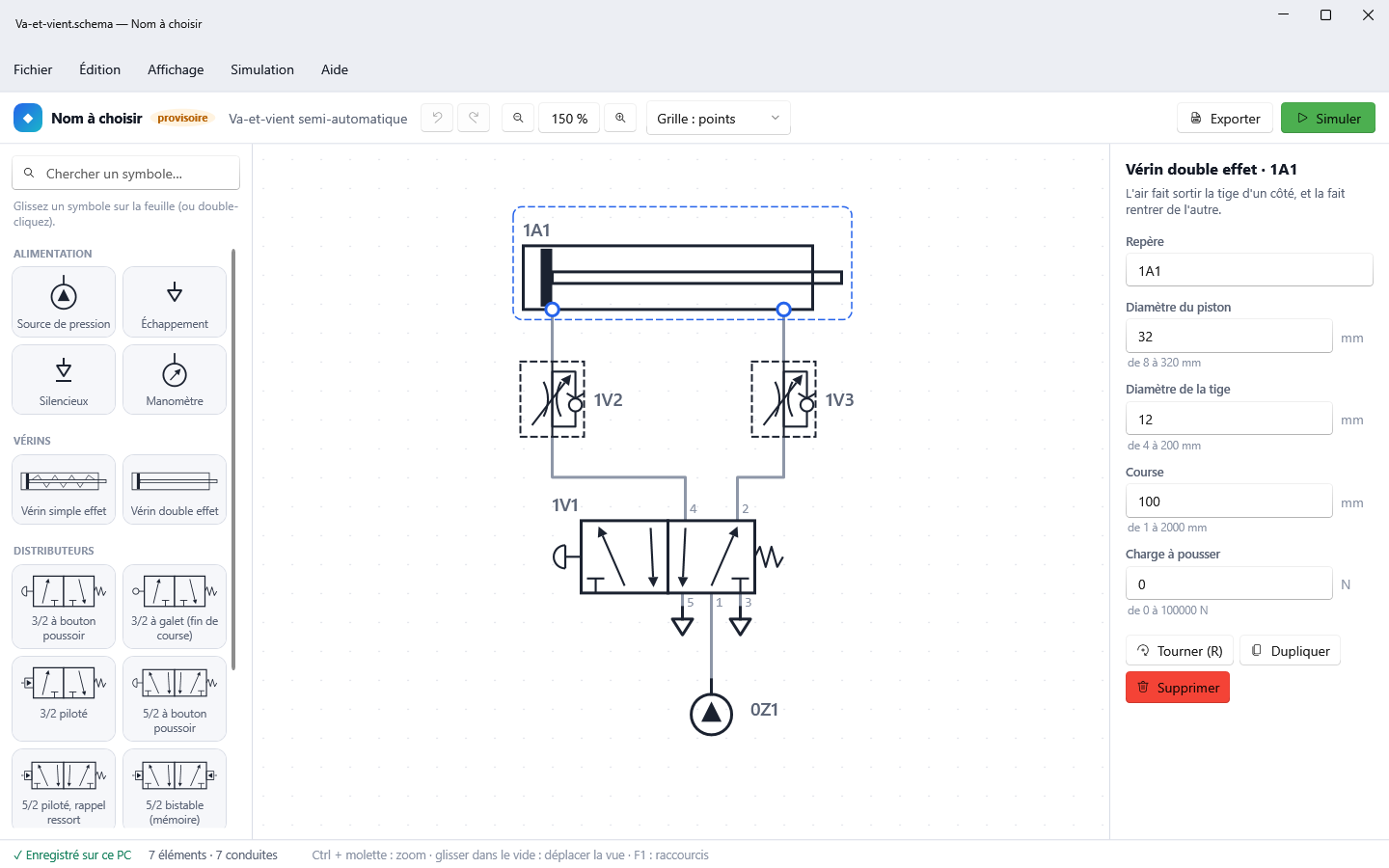Delete the cylinder with Supprimer
This screenshot has height=868, width=1389.
(x=1178, y=687)
